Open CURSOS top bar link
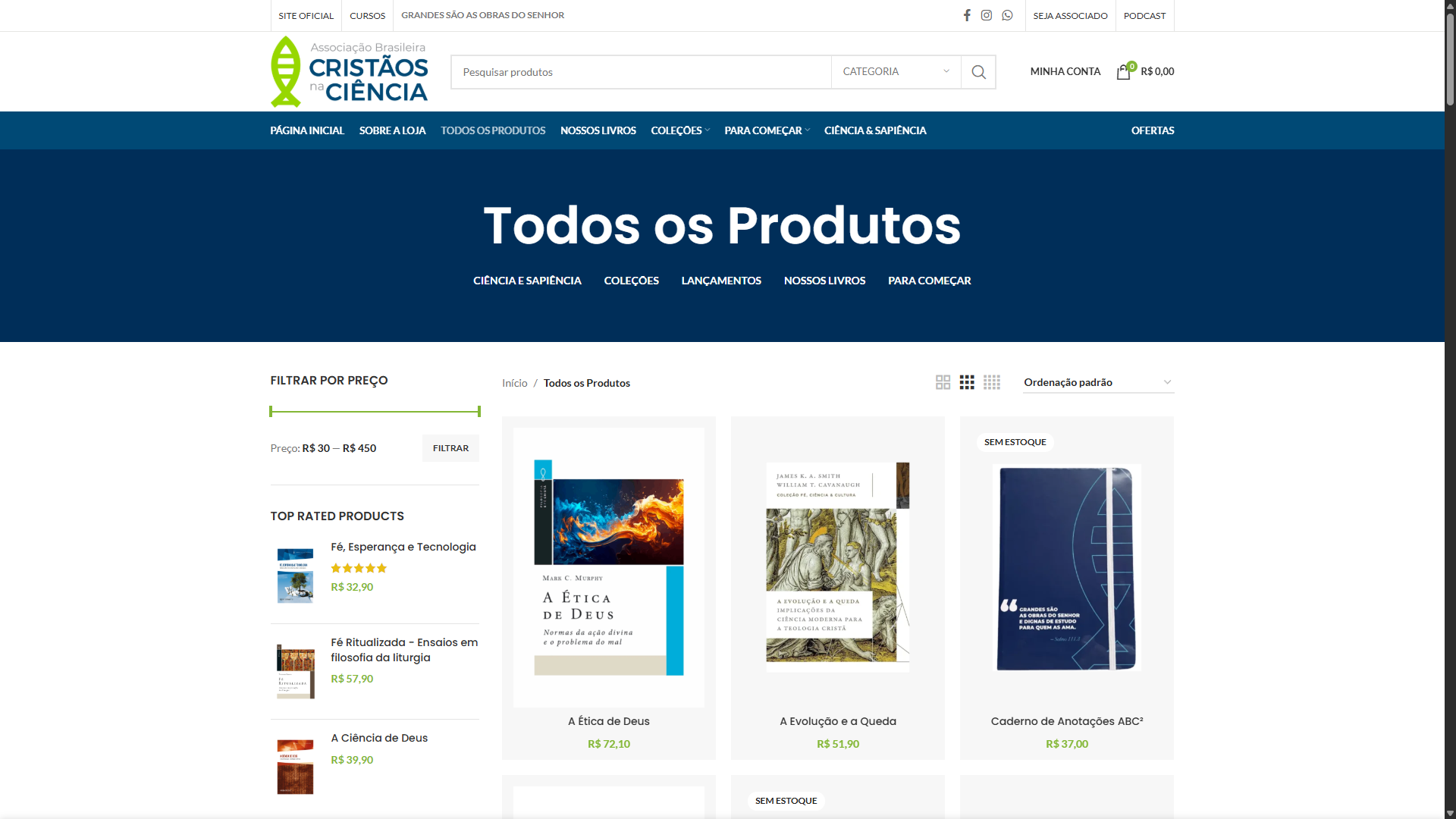This screenshot has width=1456, height=819. tap(367, 15)
